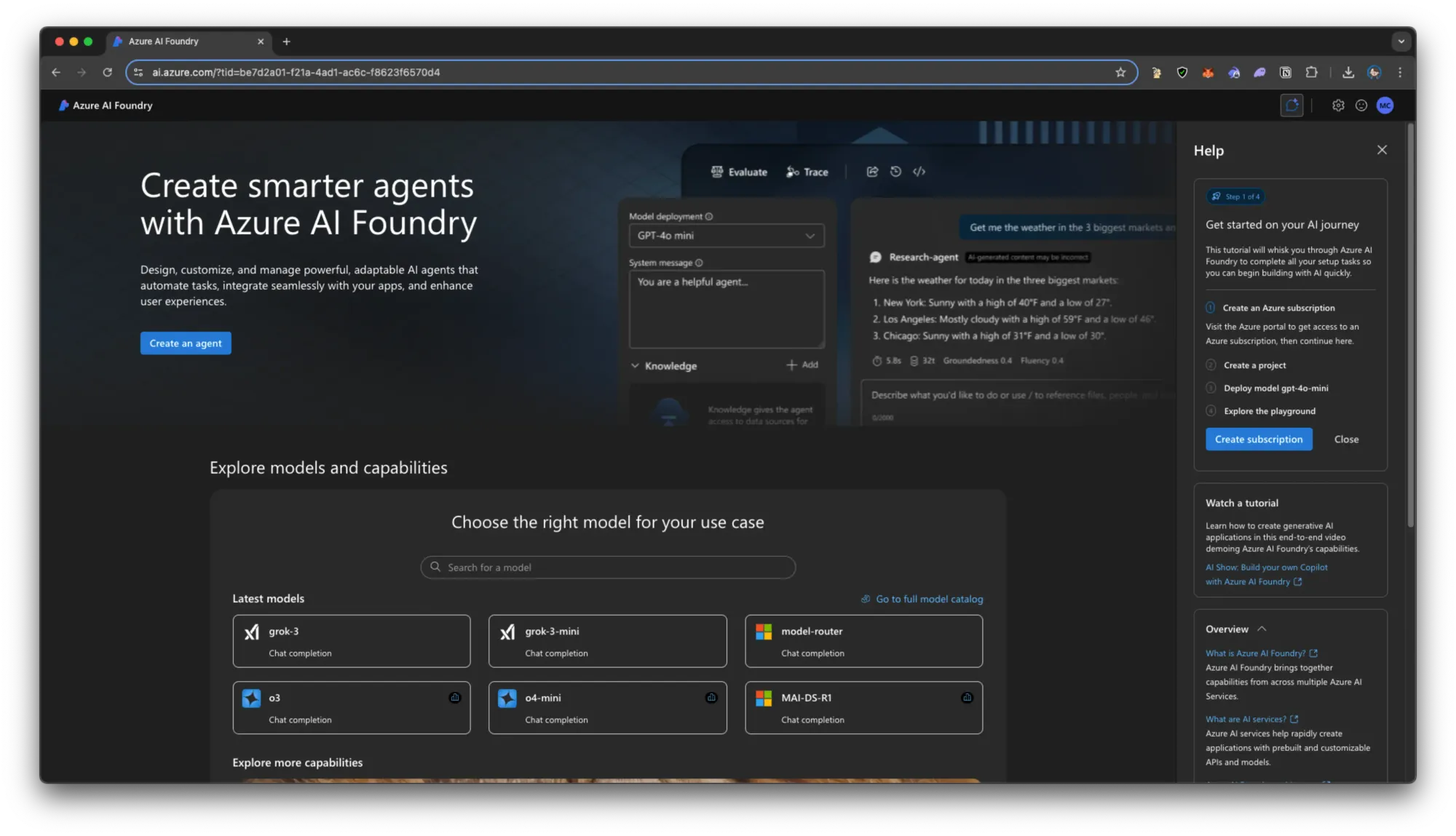Select the Deploy model gpt-4o-mini step

(x=1275, y=389)
